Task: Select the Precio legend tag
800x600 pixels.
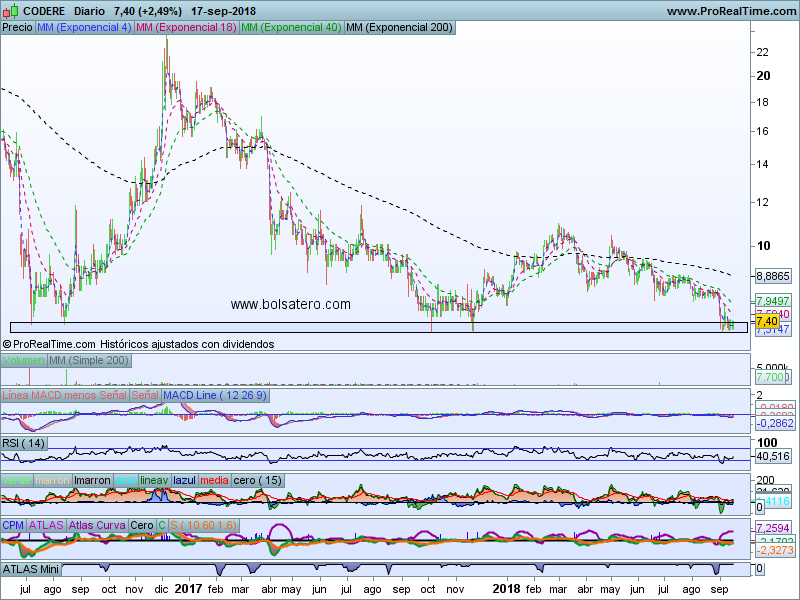Action: [17, 28]
